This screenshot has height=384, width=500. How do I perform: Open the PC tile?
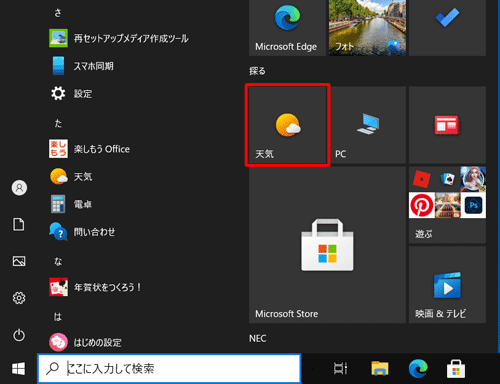coord(367,125)
